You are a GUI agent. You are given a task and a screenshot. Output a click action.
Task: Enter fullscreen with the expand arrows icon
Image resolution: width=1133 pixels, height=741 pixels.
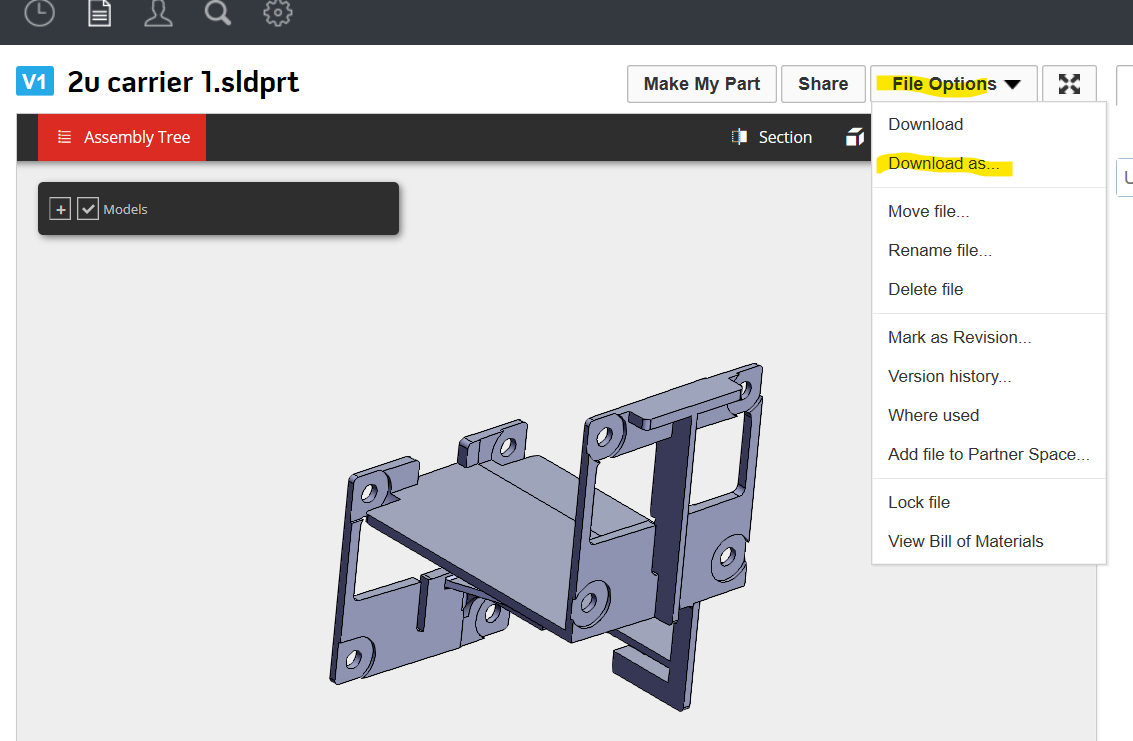[1069, 84]
